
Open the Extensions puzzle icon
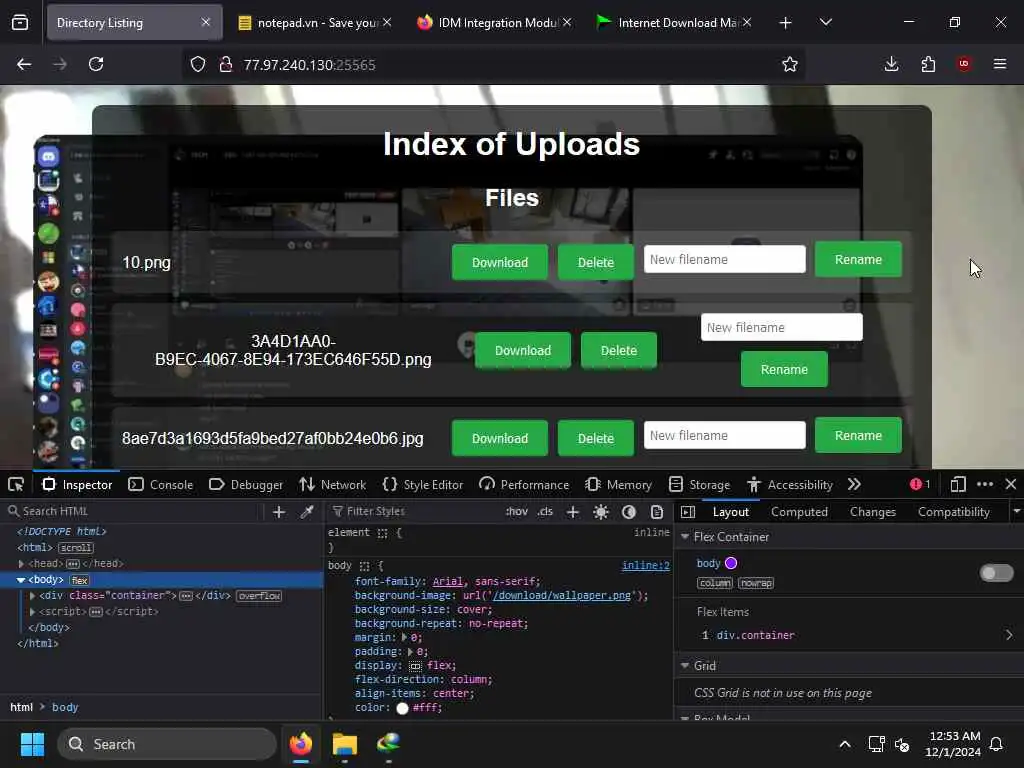pos(928,64)
